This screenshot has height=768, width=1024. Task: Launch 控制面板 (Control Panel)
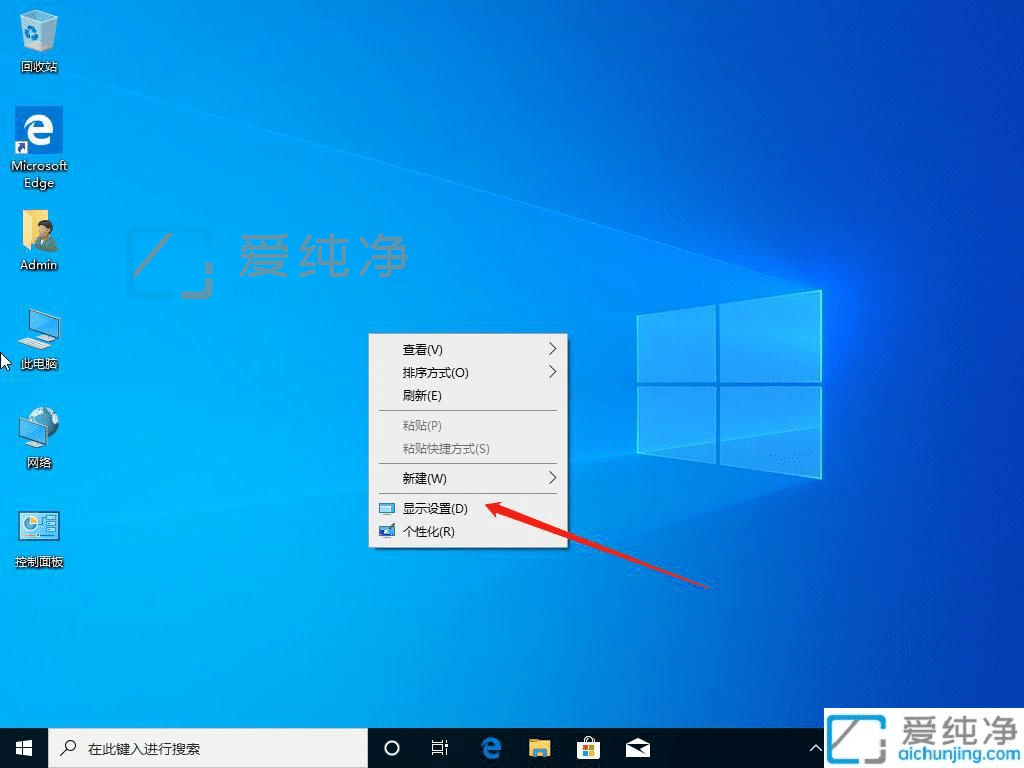[x=38, y=527]
